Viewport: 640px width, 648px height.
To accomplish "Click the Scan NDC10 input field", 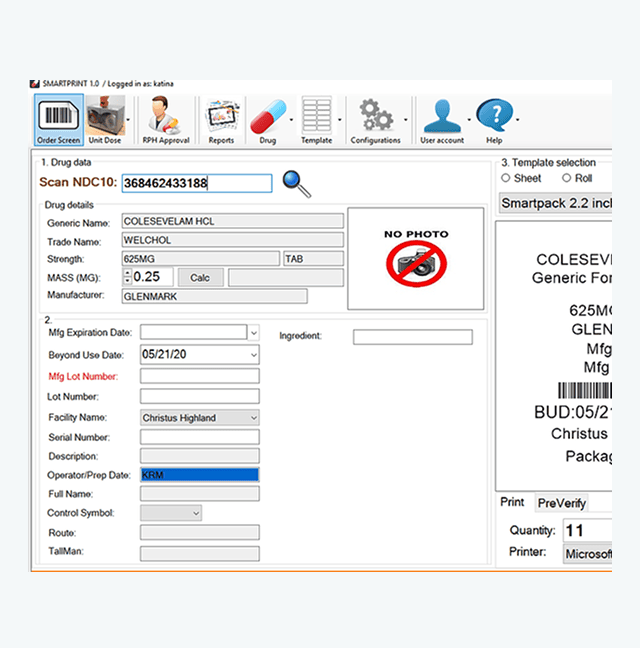I will coord(196,183).
